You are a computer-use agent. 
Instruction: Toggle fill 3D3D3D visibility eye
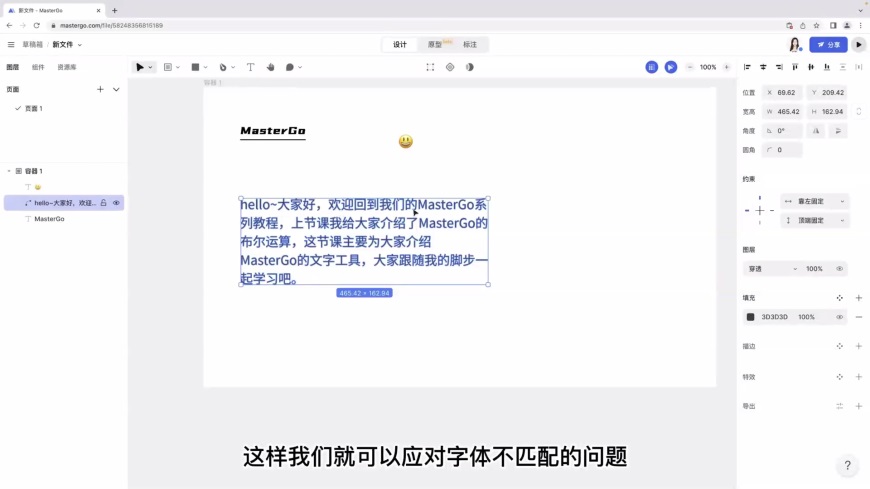[x=839, y=317]
